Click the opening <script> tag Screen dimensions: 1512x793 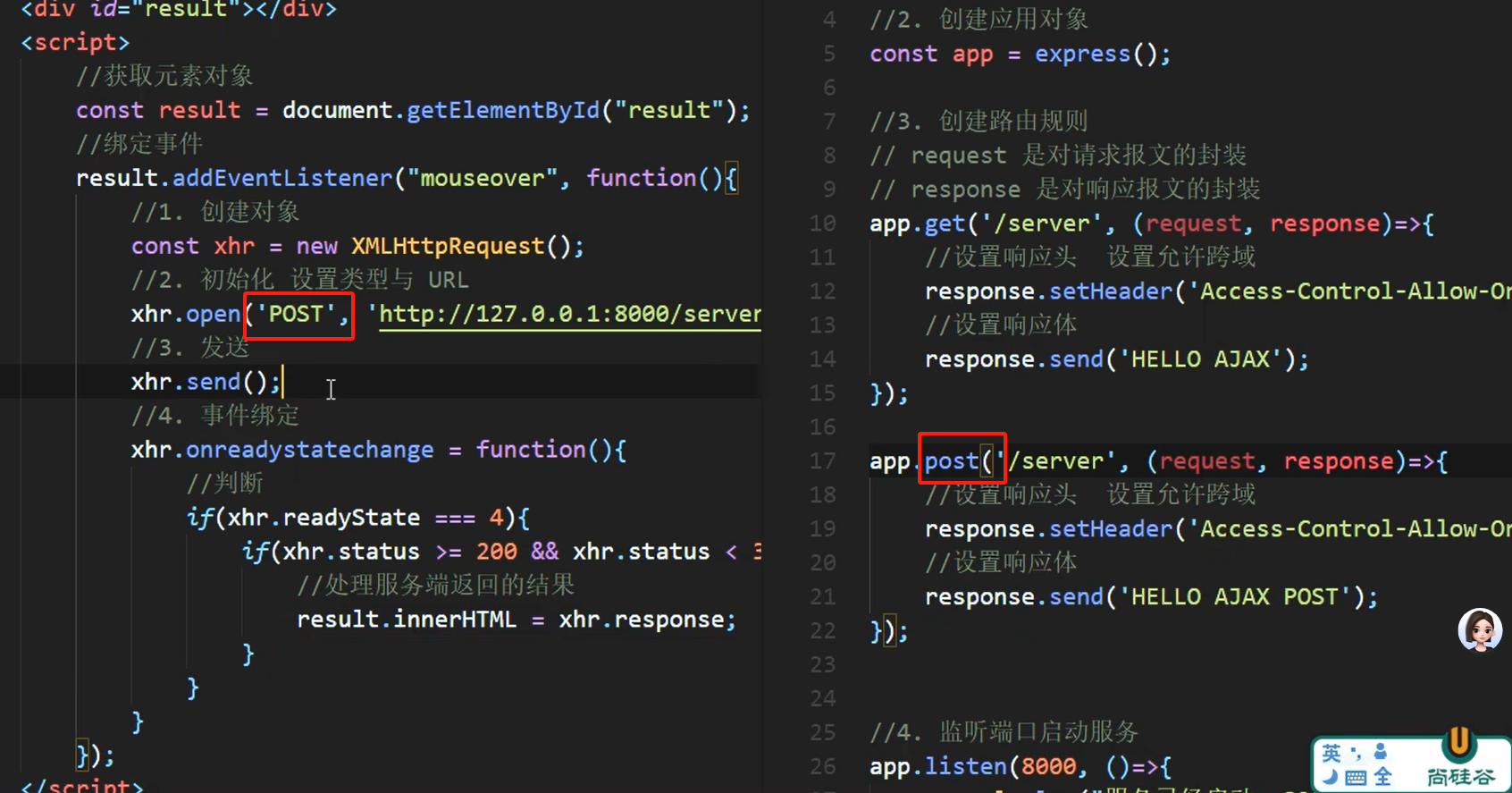(x=75, y=42)
